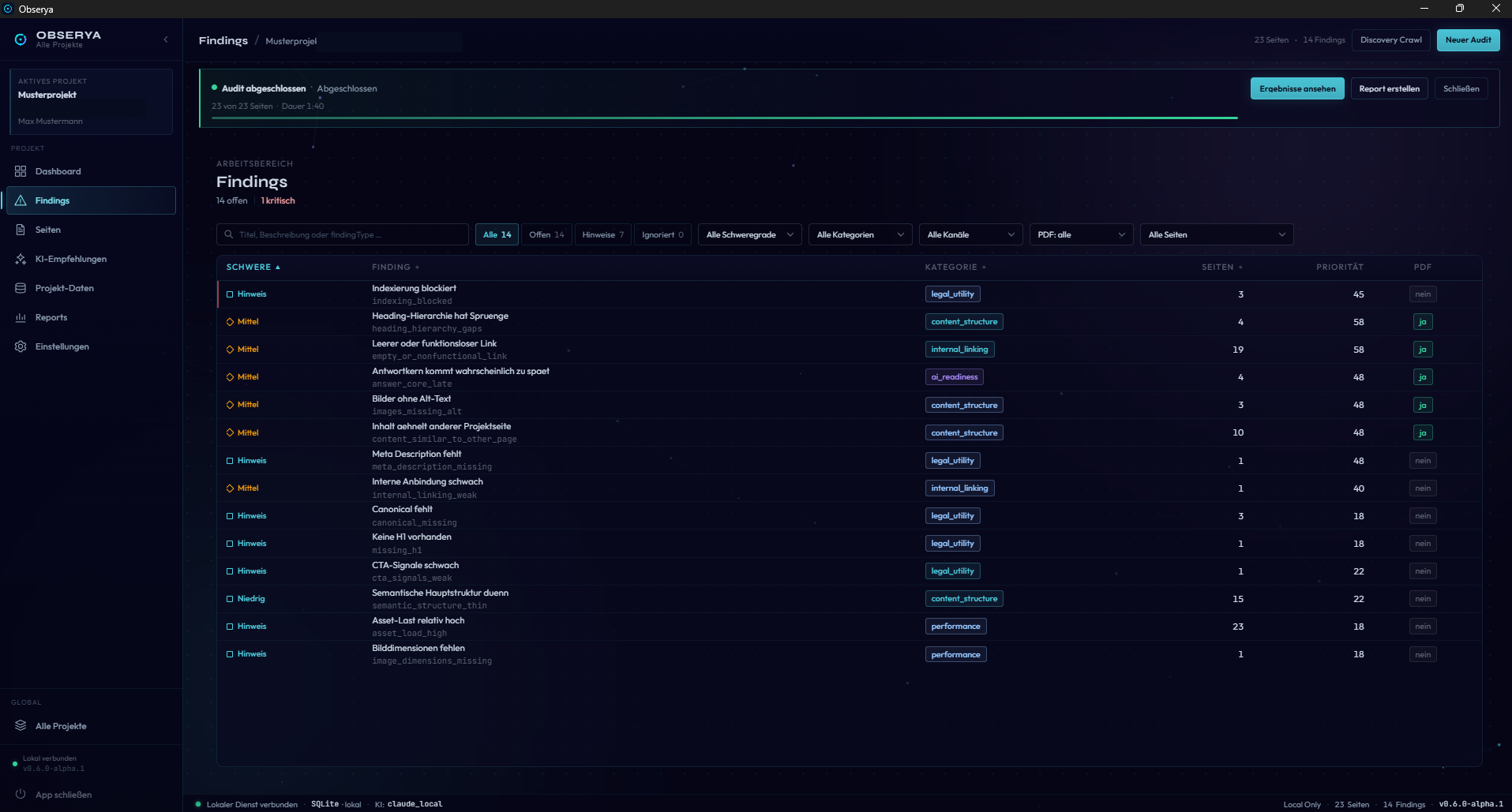Open the Alle Kategorien dropdown

861,234
